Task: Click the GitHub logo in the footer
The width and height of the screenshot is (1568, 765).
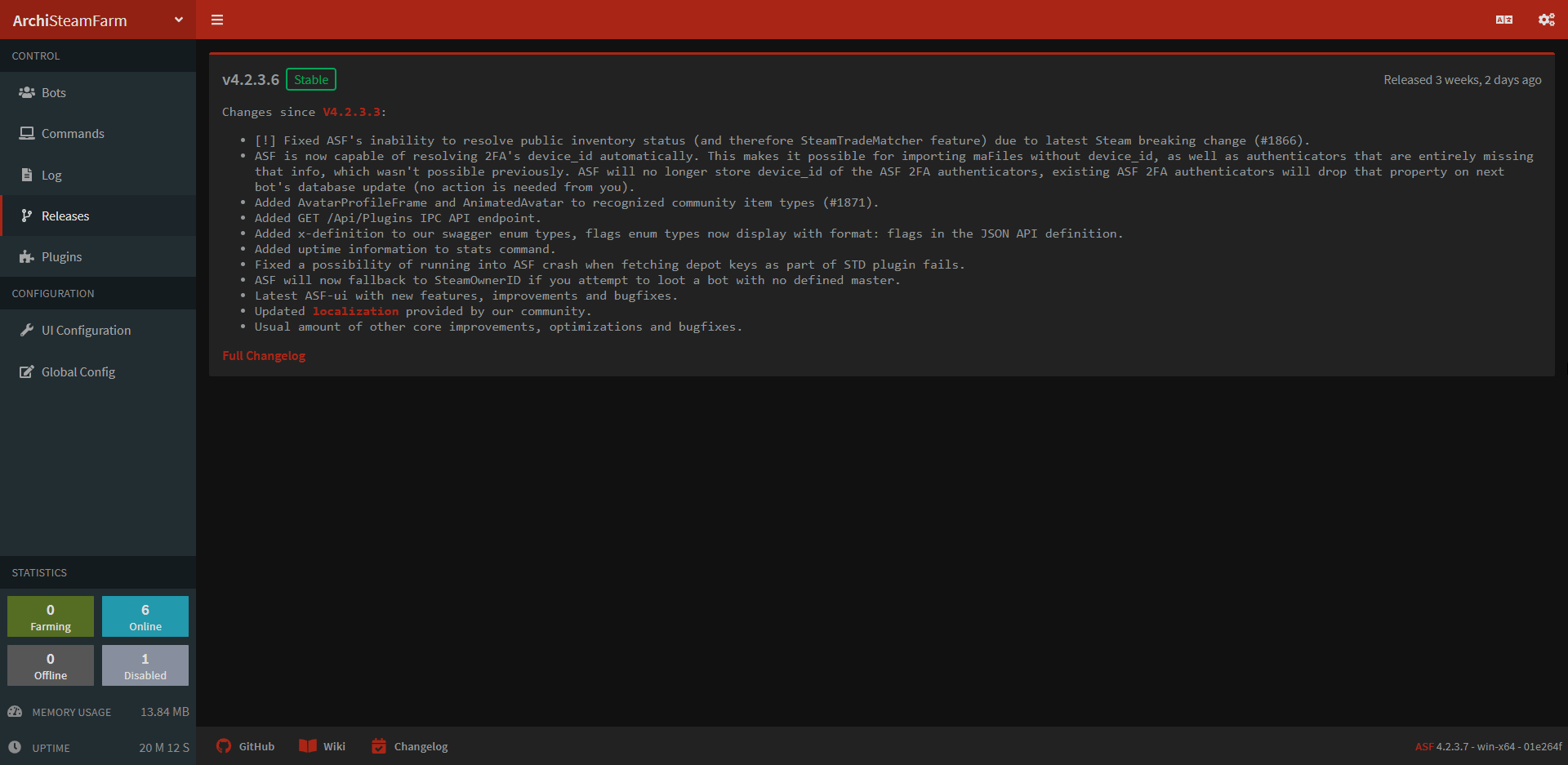Action: click(x=222, y=745)
